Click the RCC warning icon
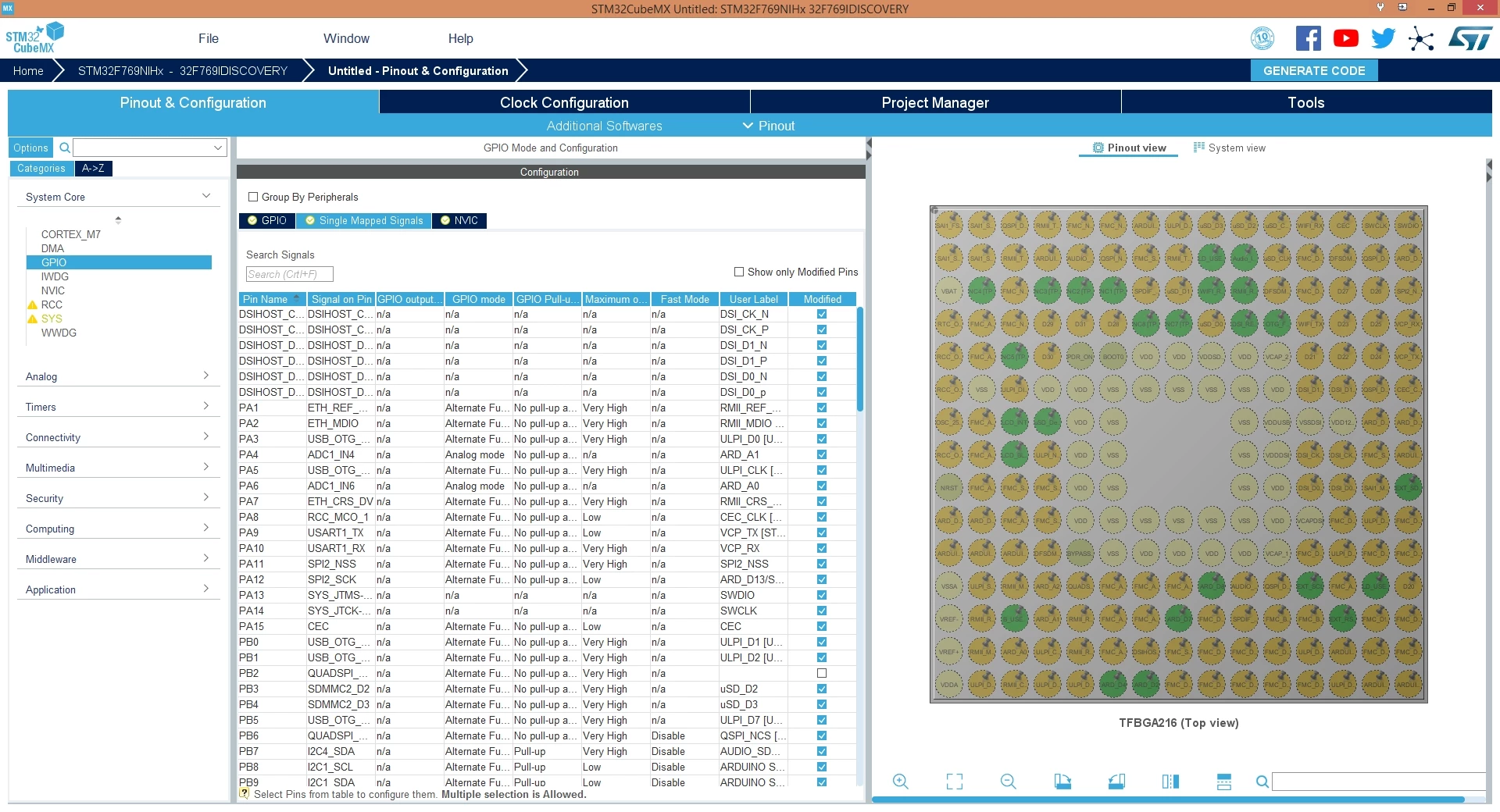1500x812 pixels. [x=32, y=304]
